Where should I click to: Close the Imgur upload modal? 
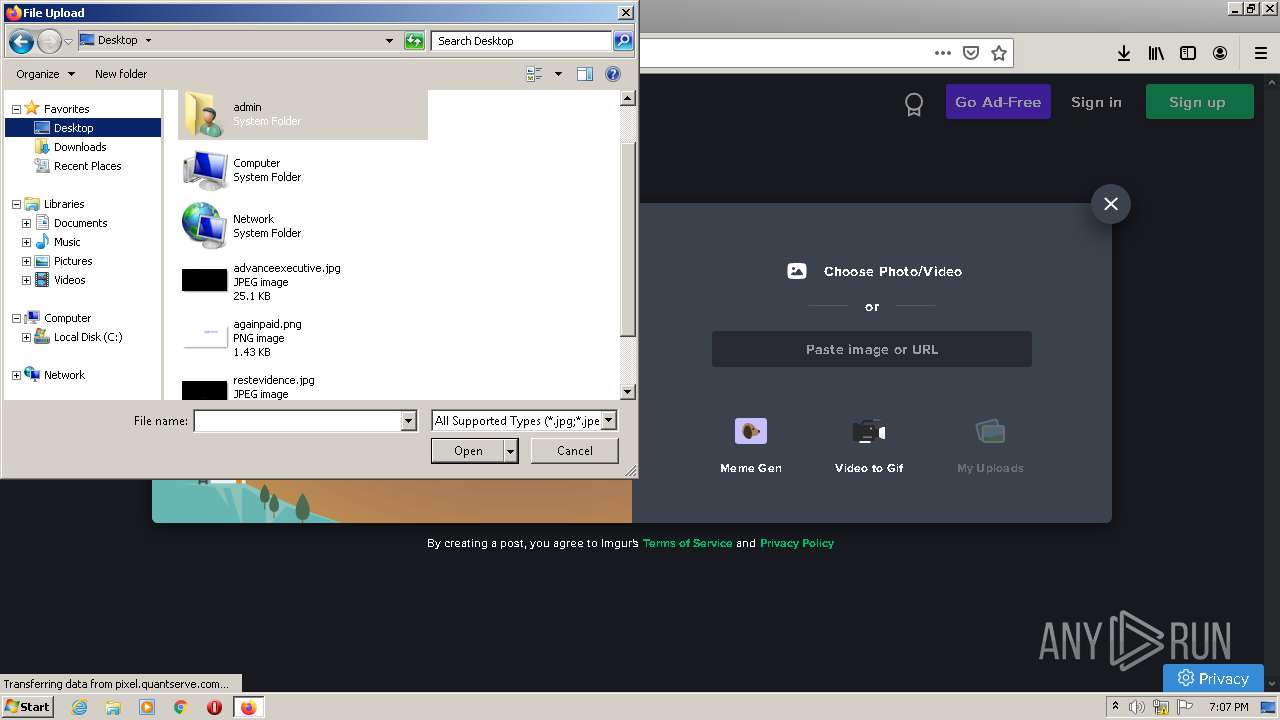tap(1111, 204)
